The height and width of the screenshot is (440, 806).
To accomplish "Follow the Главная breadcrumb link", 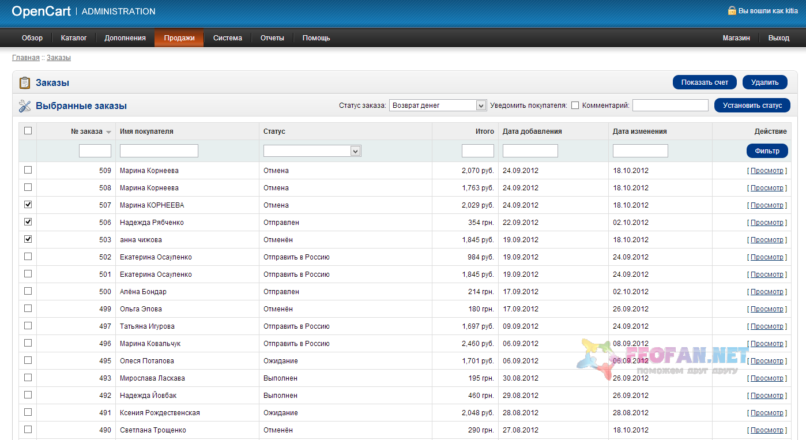I will 26,58.
